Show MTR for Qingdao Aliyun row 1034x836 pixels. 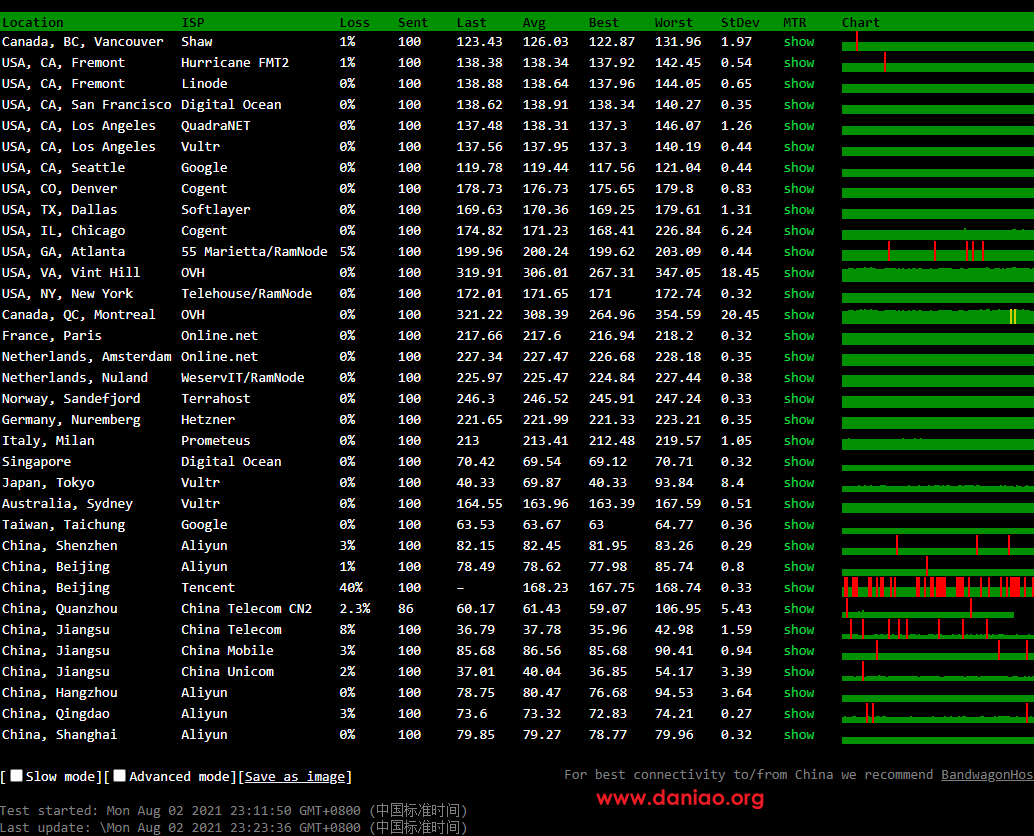(x=799, y=714)
